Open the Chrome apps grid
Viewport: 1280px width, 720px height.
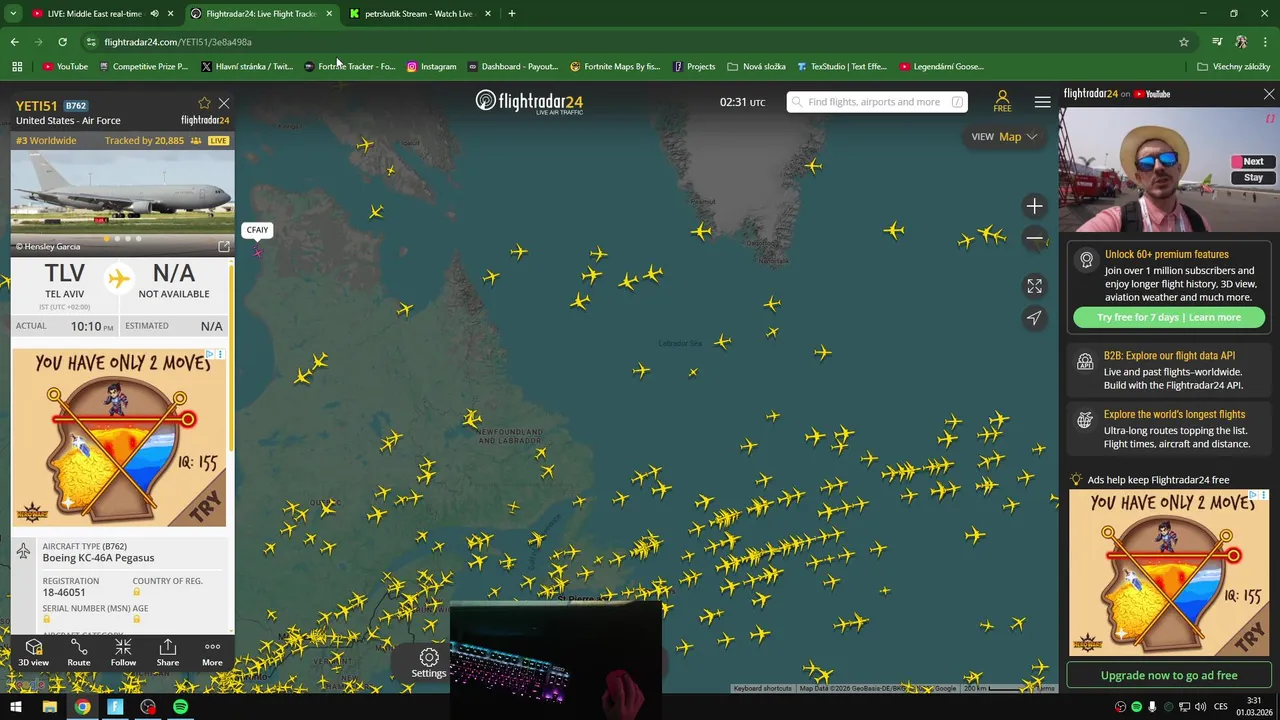pyautogui.click(x=17, y=67)
